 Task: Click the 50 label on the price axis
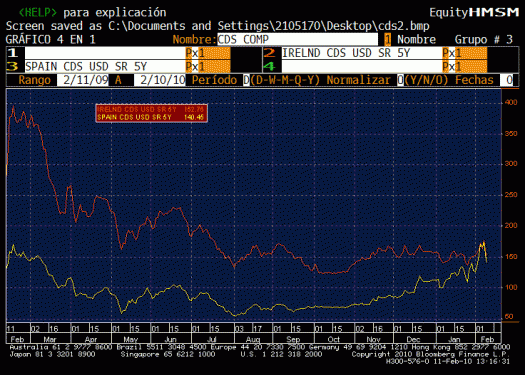click(x=509, y=317)
